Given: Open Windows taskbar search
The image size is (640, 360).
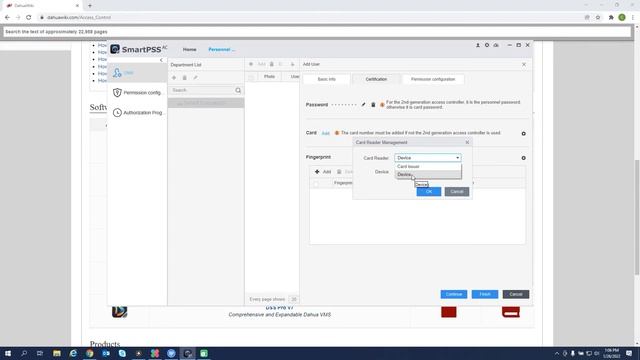Looking at the screenshot, I should [24, 353].
